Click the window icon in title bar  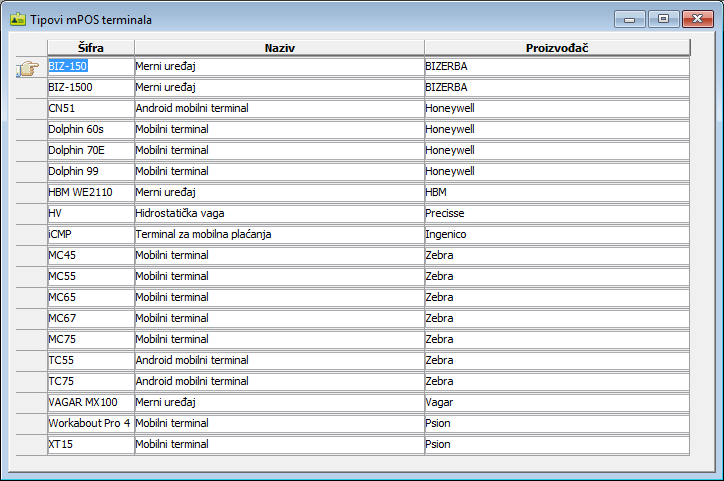[x=17, y=19]
